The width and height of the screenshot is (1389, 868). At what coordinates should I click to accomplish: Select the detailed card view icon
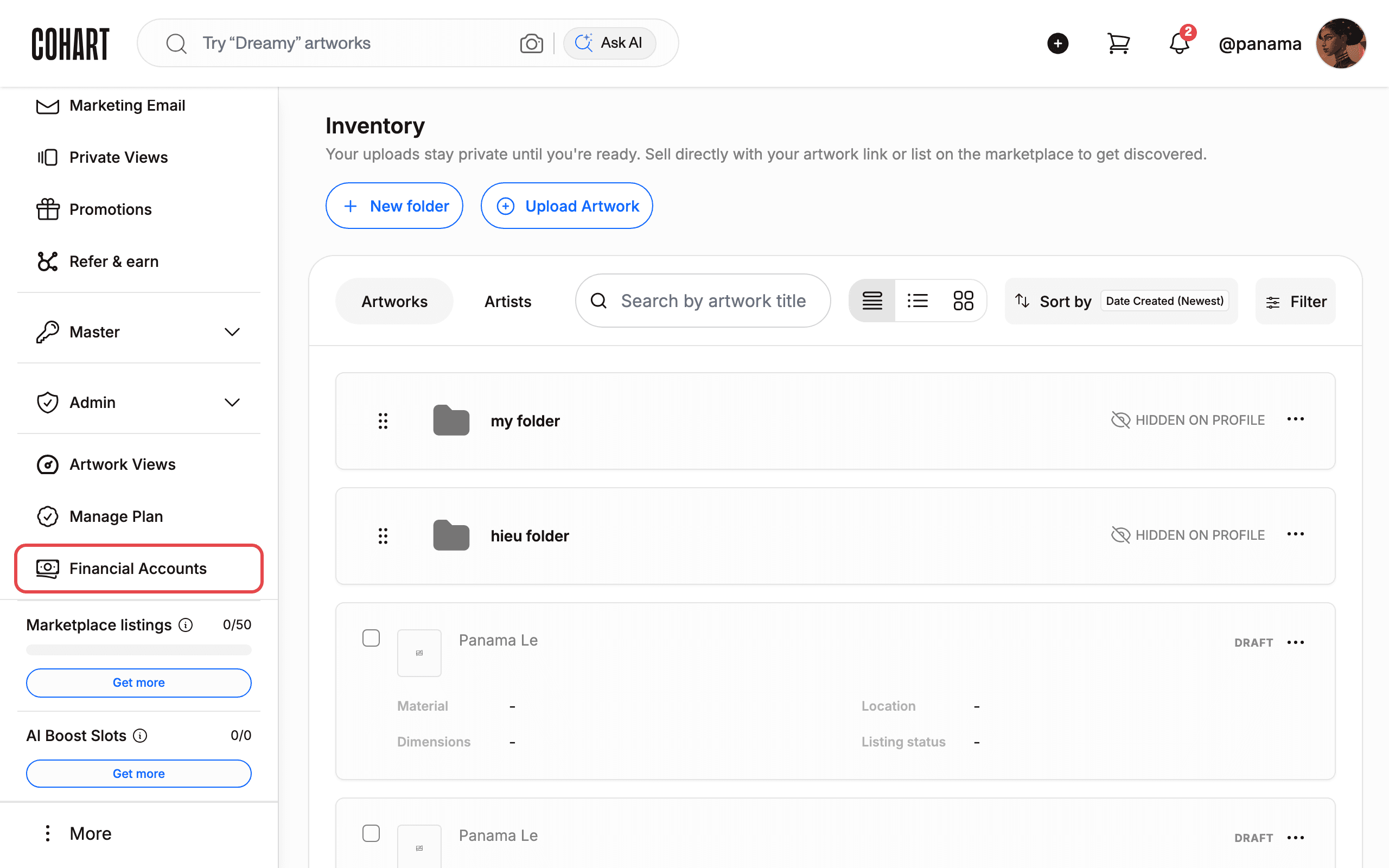tap(872, 301)
